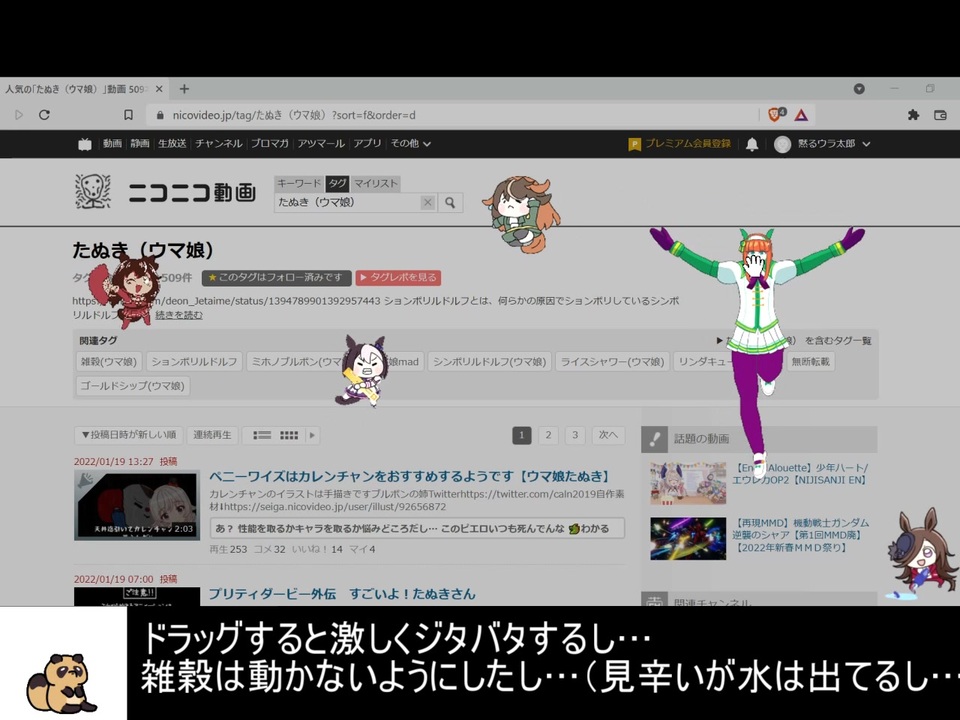This screenshot has height=720, width=960.
Task: Click the dropdown circle icon in the tab bar
Action: [x=859, y=89]
